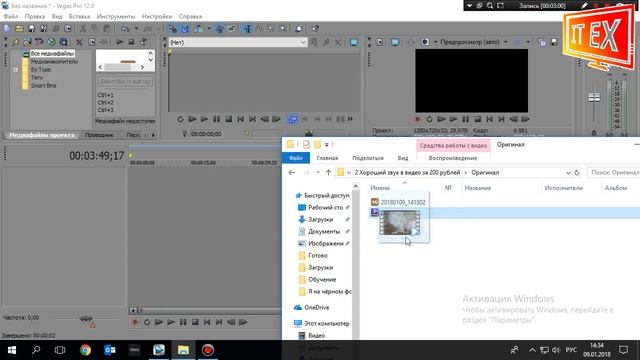Pause playback on the Trimmer transport bar
This screenshot has width=640, height=360.
(217, 119)
